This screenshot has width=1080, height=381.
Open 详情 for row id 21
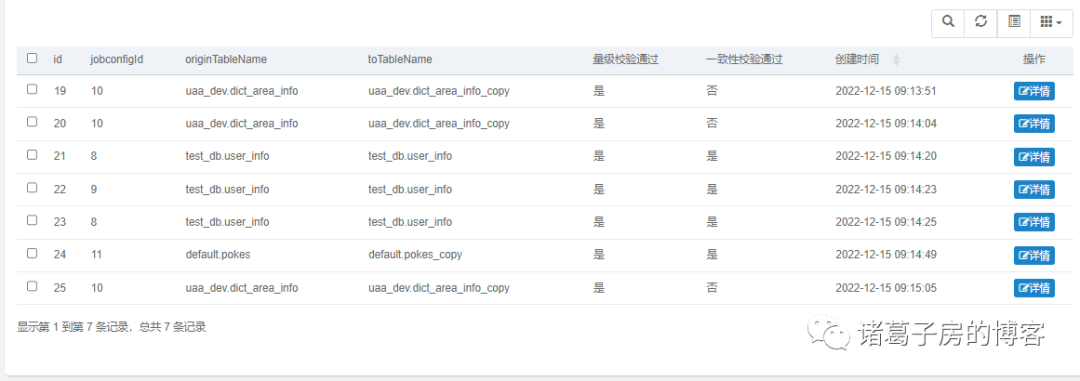tap(1034, 156)
